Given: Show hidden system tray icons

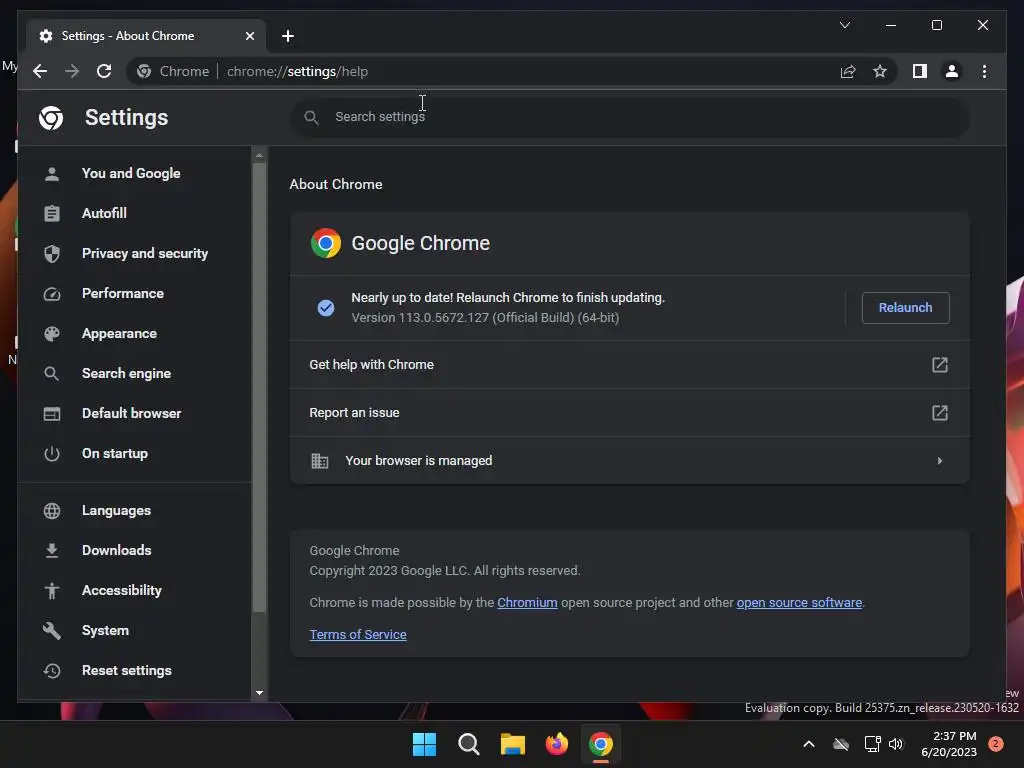Looking at the screenshot, I should pos(808,744).
